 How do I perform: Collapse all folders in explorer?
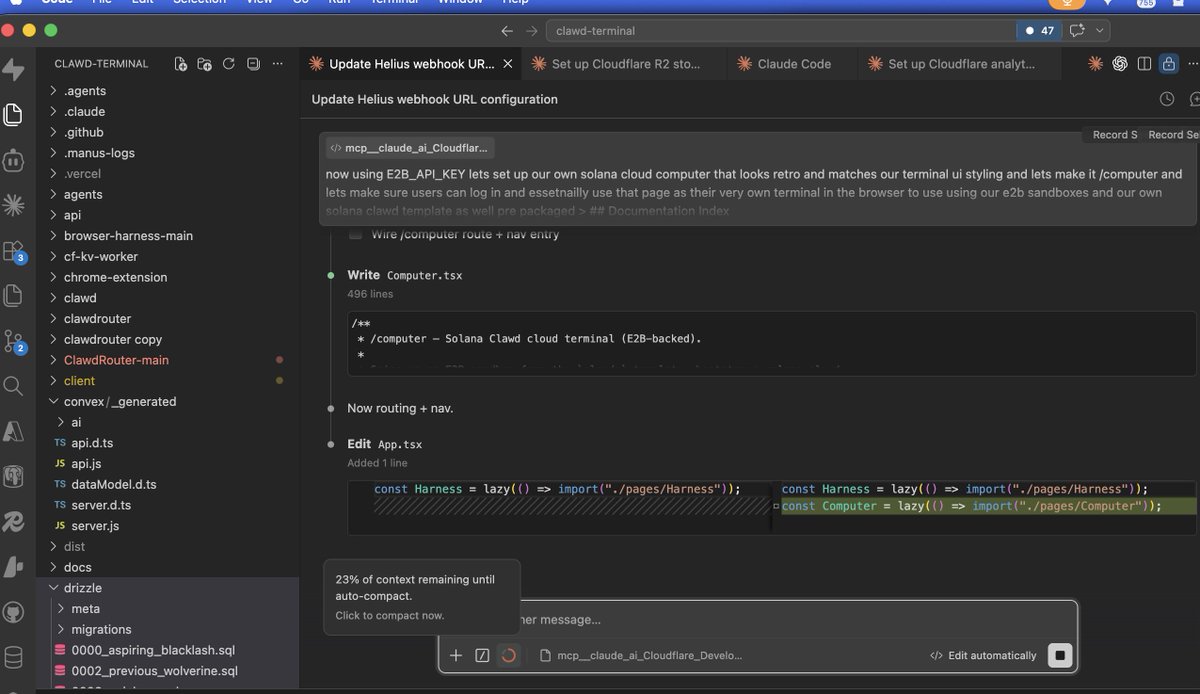click(253, 64)
